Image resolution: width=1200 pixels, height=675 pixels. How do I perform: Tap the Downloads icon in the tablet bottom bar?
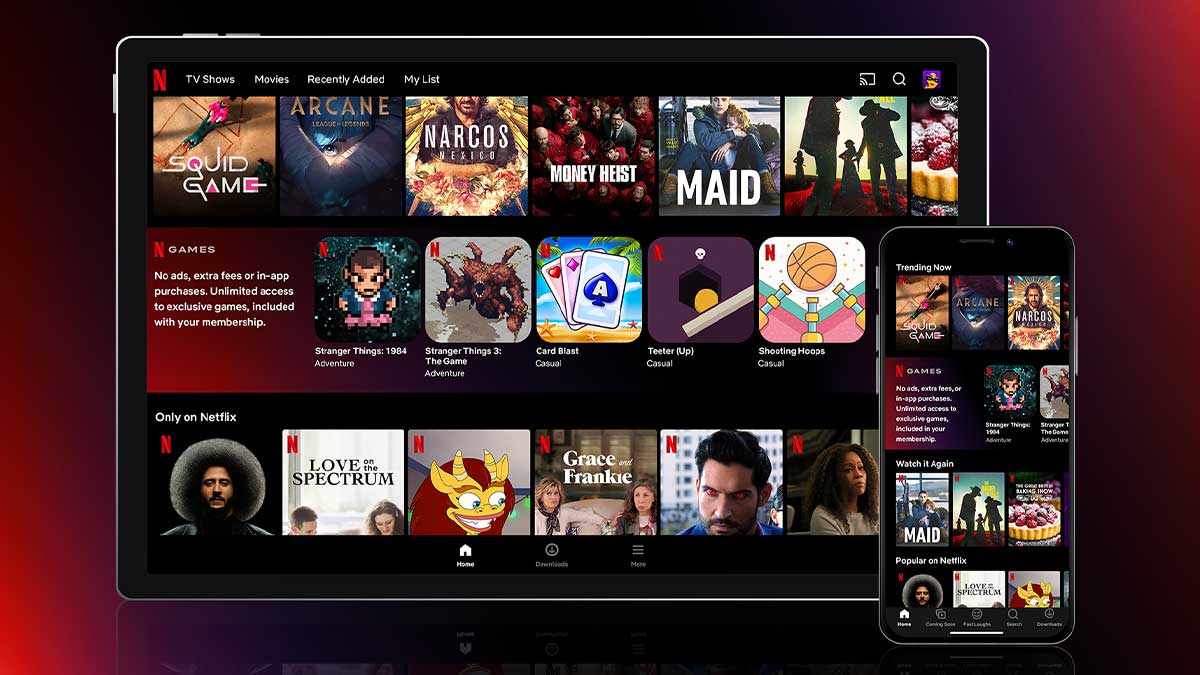pos(551,551)
